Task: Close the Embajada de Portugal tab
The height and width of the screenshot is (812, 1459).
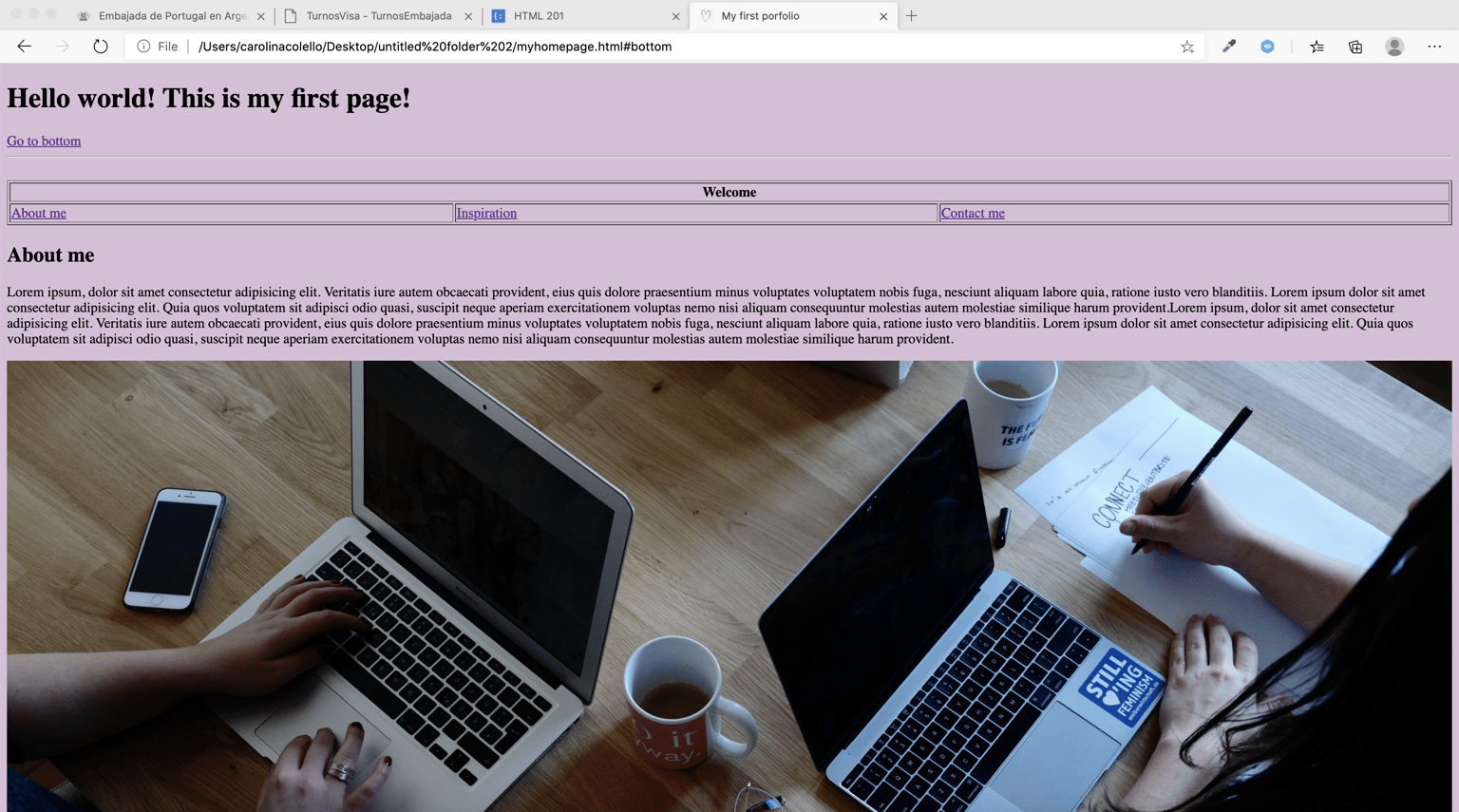Action: pyautogui.click(x=261, y=16)
